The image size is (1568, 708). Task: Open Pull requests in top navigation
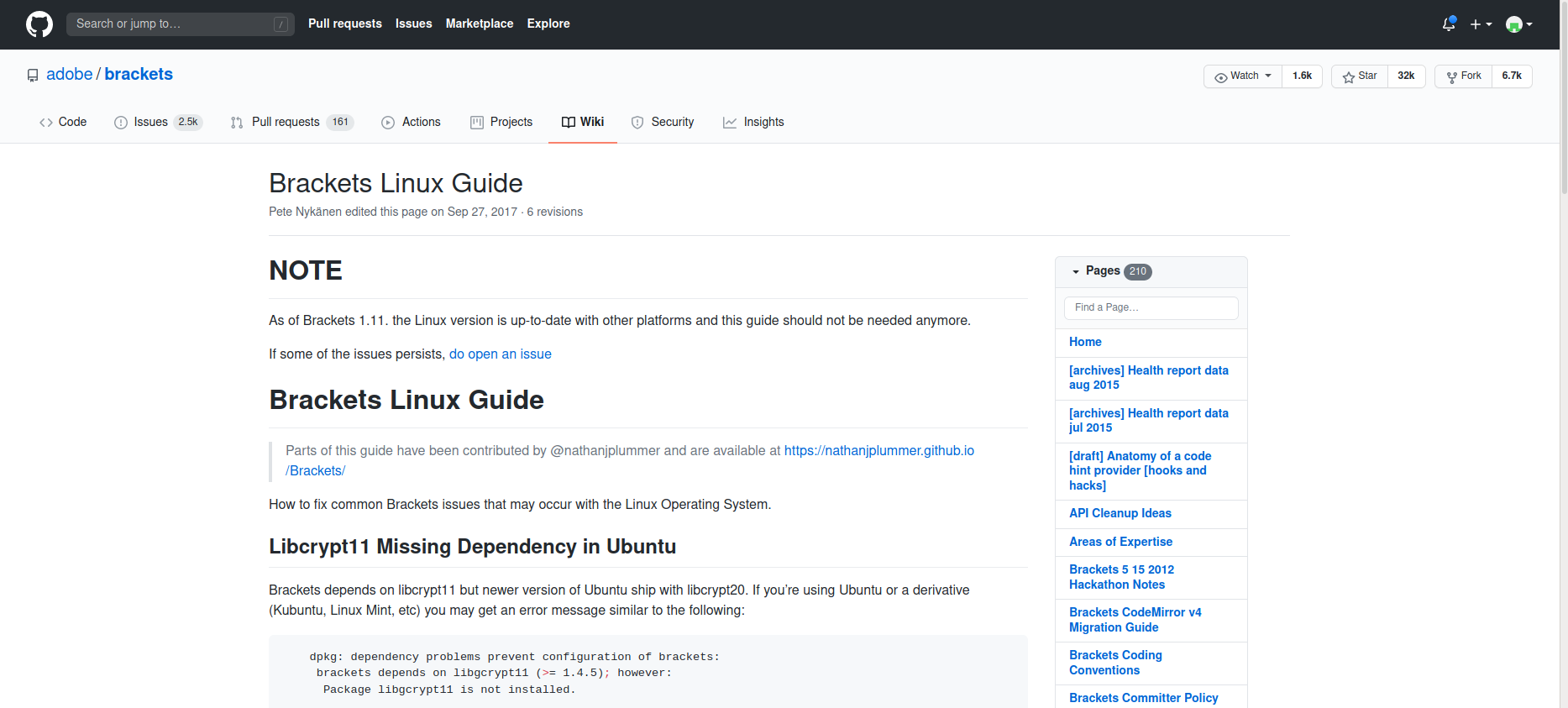[x=345, y=24]
